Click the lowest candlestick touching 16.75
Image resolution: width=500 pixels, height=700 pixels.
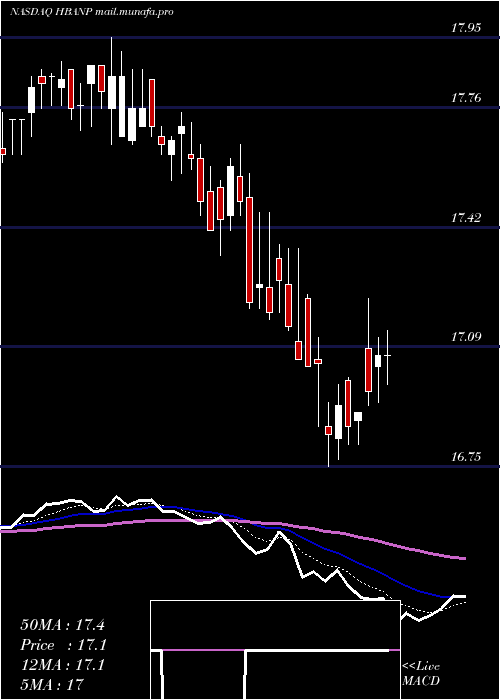[x=329, y=434]
